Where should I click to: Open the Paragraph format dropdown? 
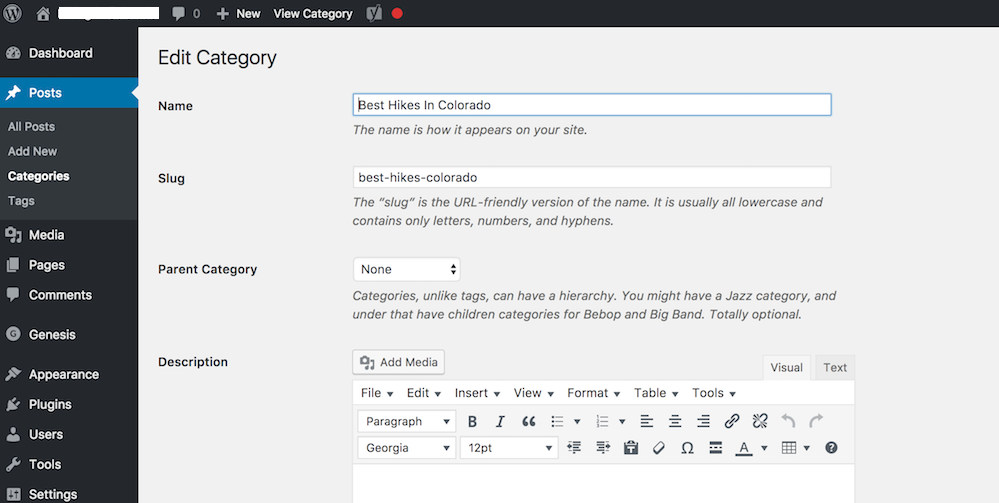(x=406, y=421)
